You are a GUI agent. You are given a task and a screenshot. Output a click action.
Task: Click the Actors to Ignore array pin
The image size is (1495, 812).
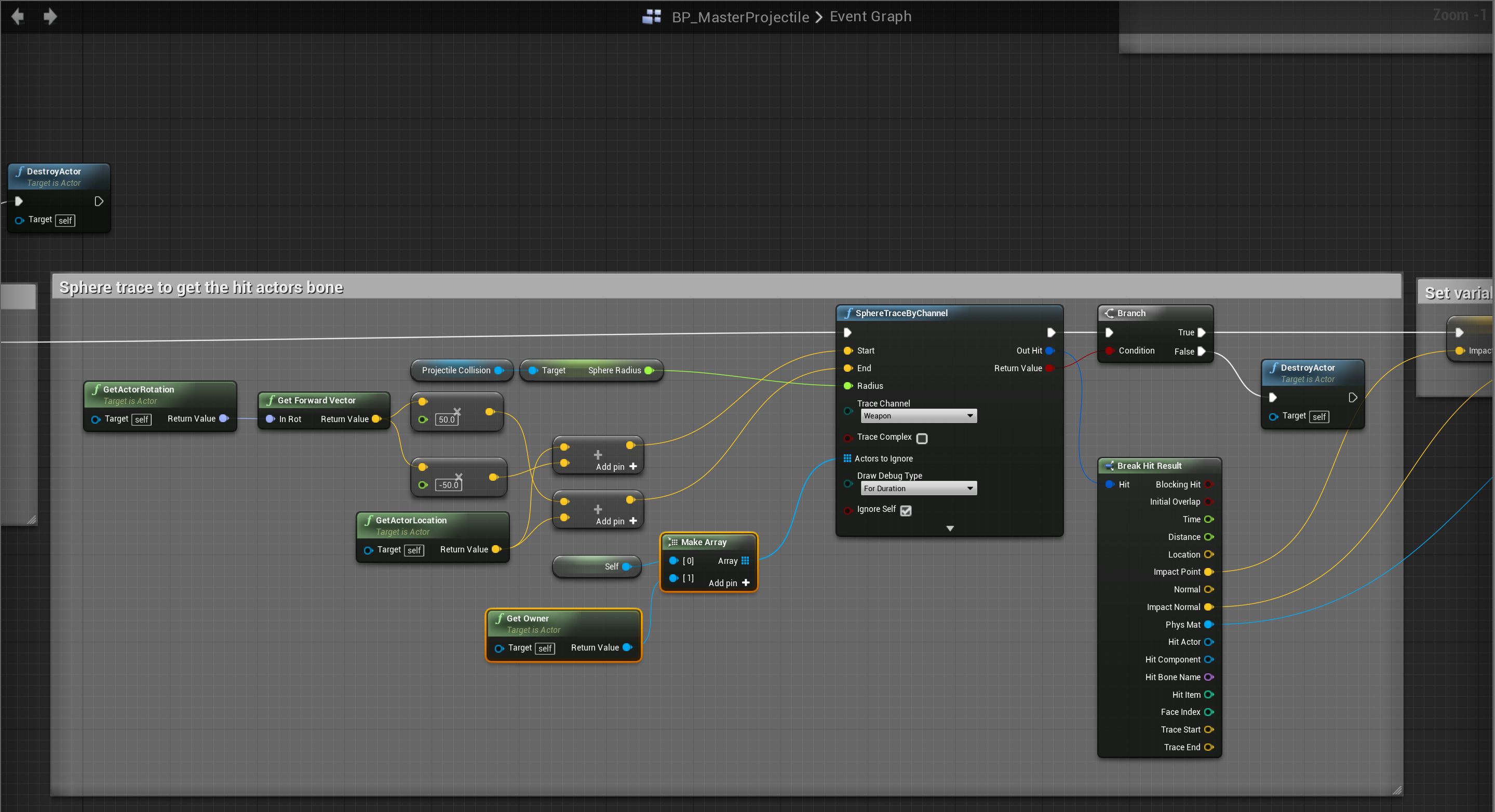click(847, 458)
